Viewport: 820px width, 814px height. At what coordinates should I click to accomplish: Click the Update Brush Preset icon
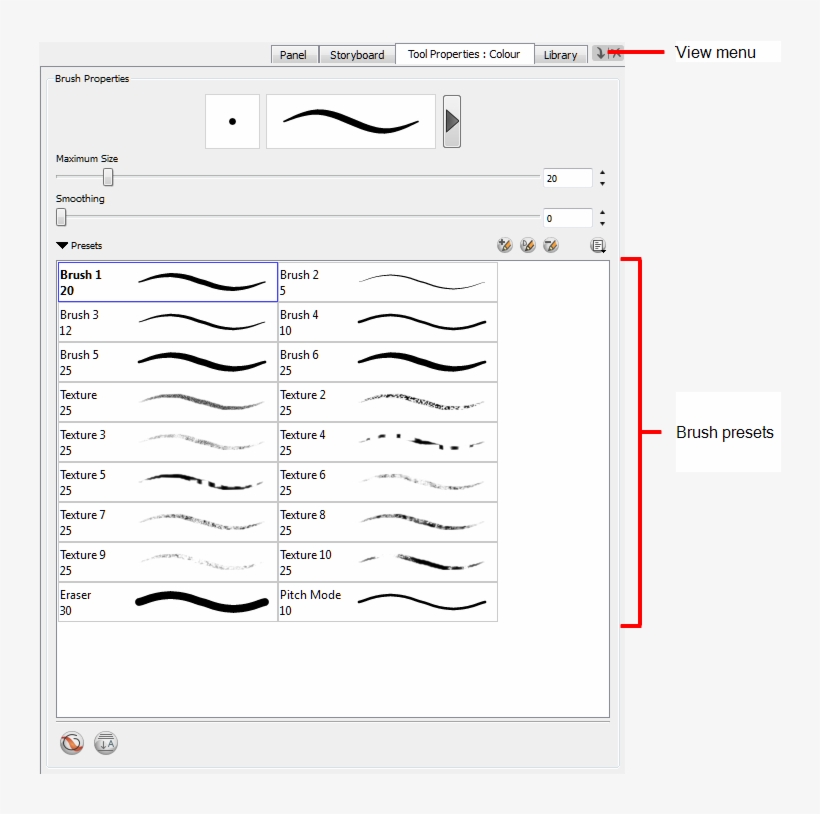528,246
